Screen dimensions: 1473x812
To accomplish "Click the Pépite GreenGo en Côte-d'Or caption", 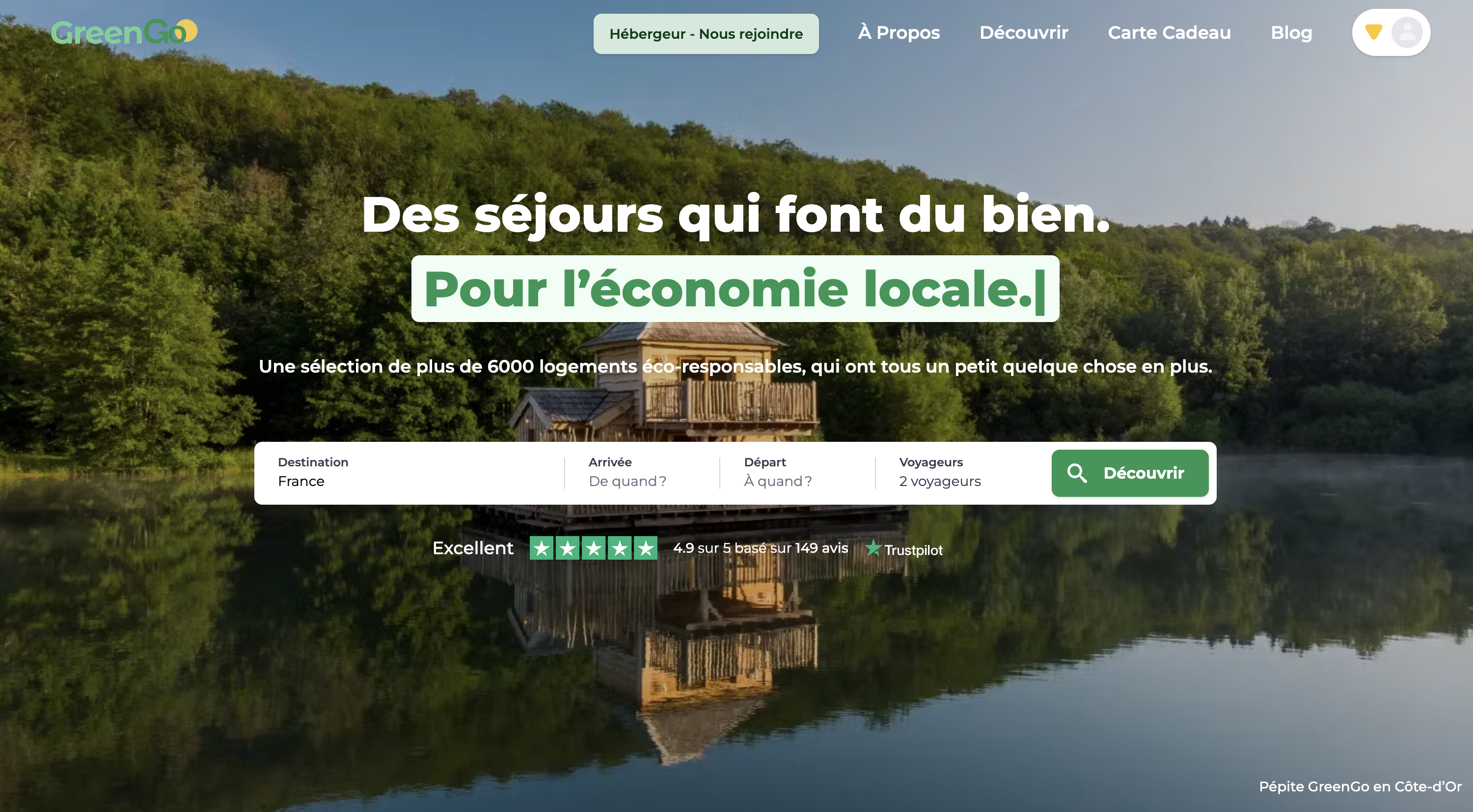I will 1360,786.
